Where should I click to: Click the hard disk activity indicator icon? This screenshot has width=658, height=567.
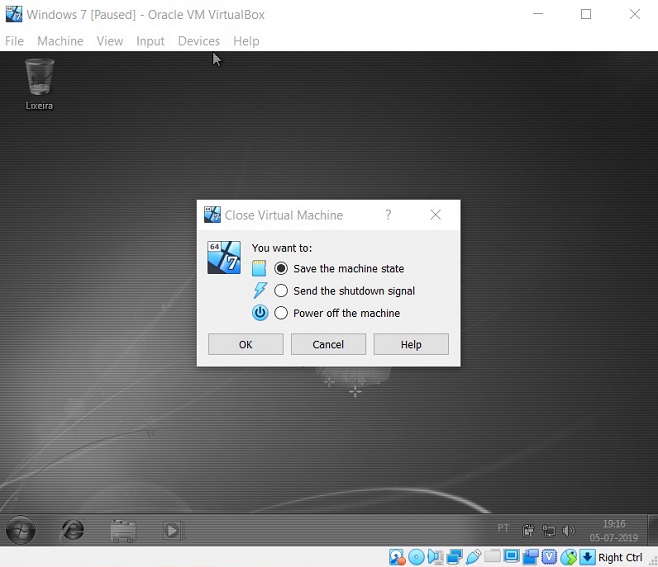click(x=397, y=557)
